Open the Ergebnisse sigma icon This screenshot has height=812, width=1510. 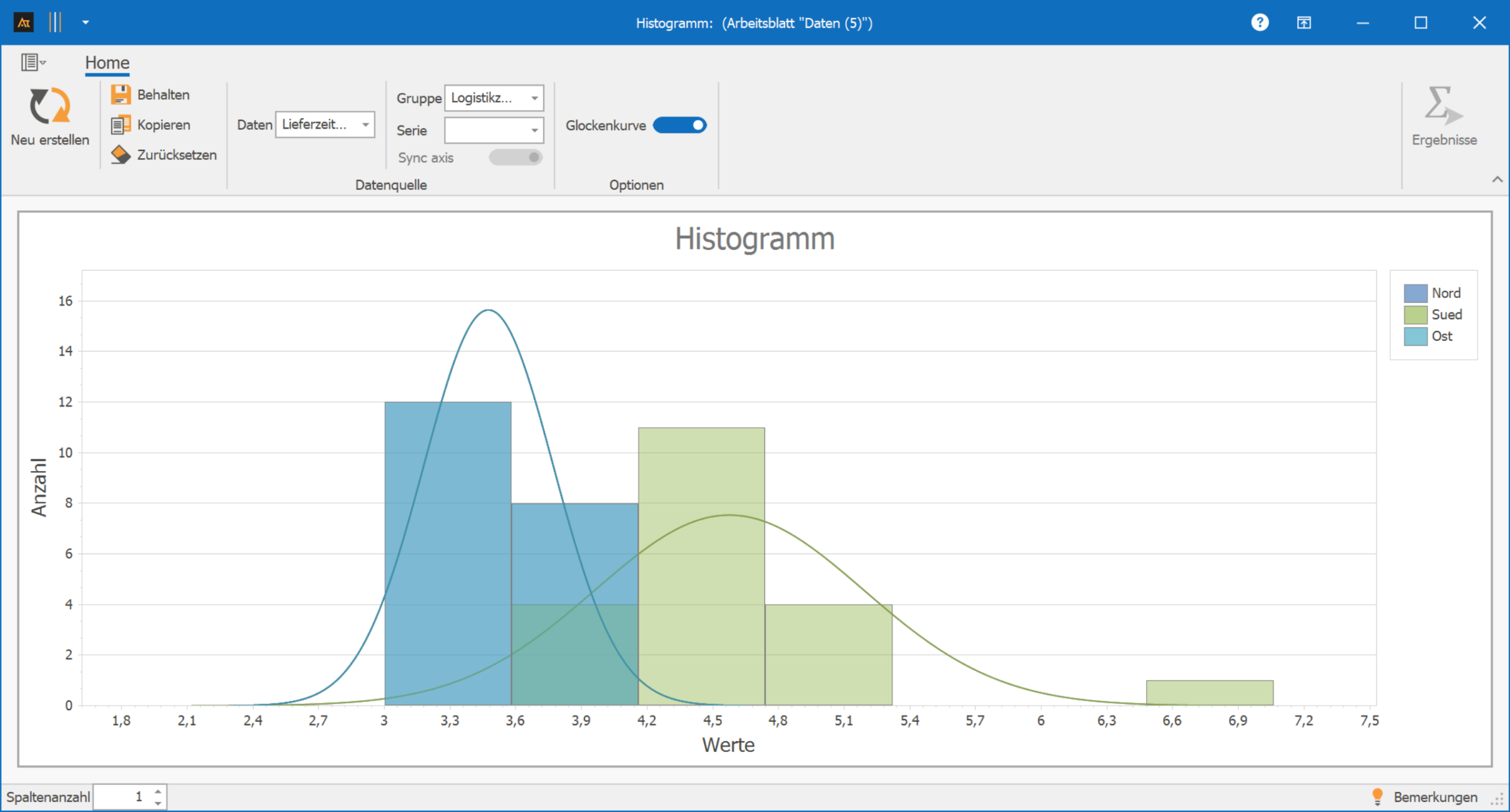click(x=1443, y=106)
